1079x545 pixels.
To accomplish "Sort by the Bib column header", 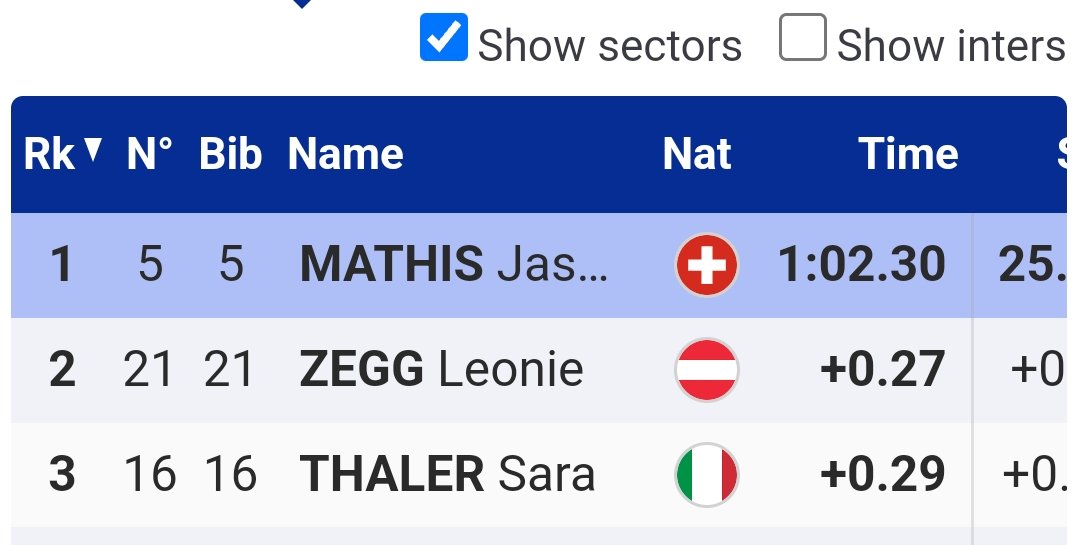I will click(231, 153).
